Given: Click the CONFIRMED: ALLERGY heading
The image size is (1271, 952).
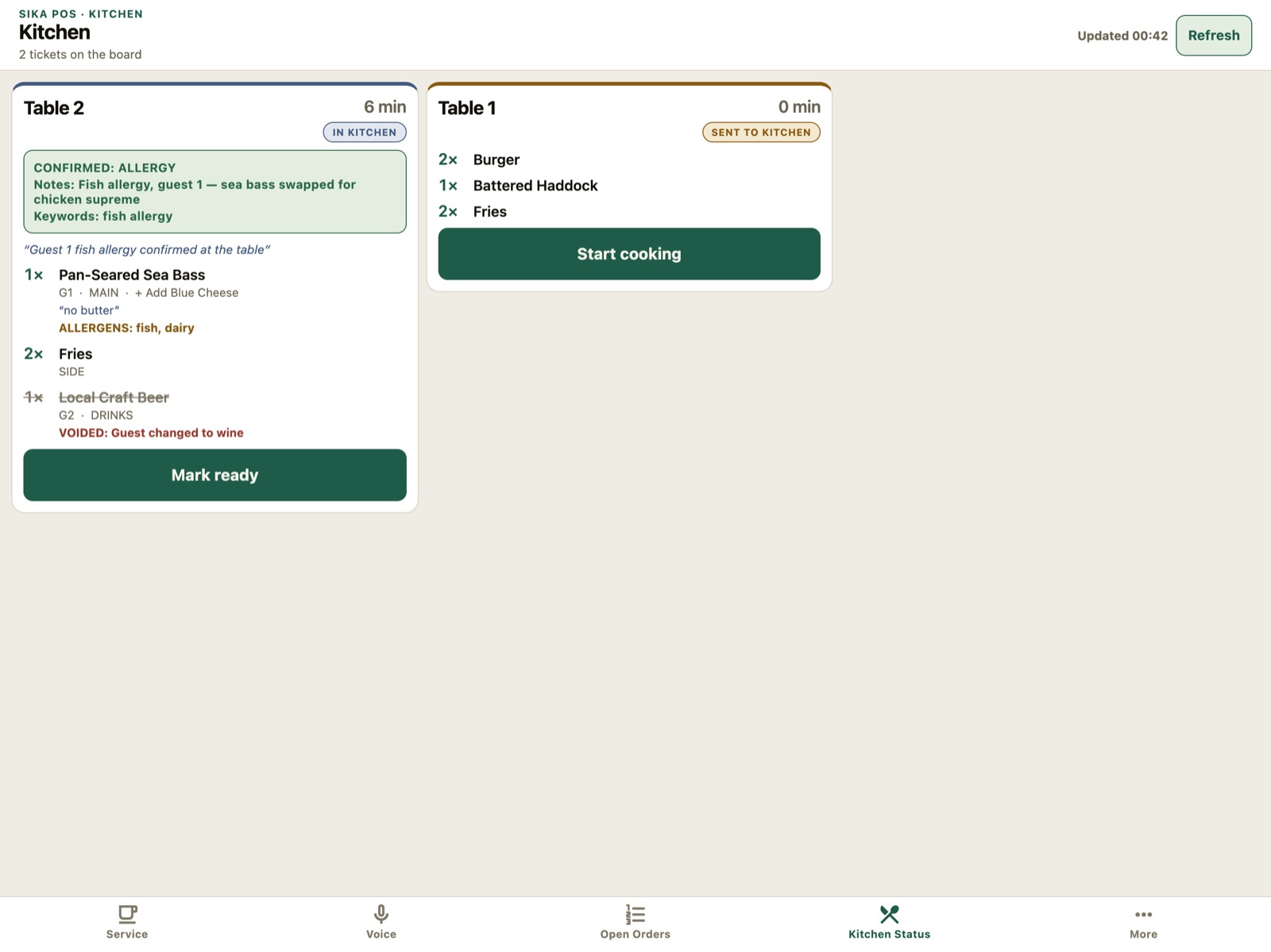Looking at the screenshot, I should [105, 168].
